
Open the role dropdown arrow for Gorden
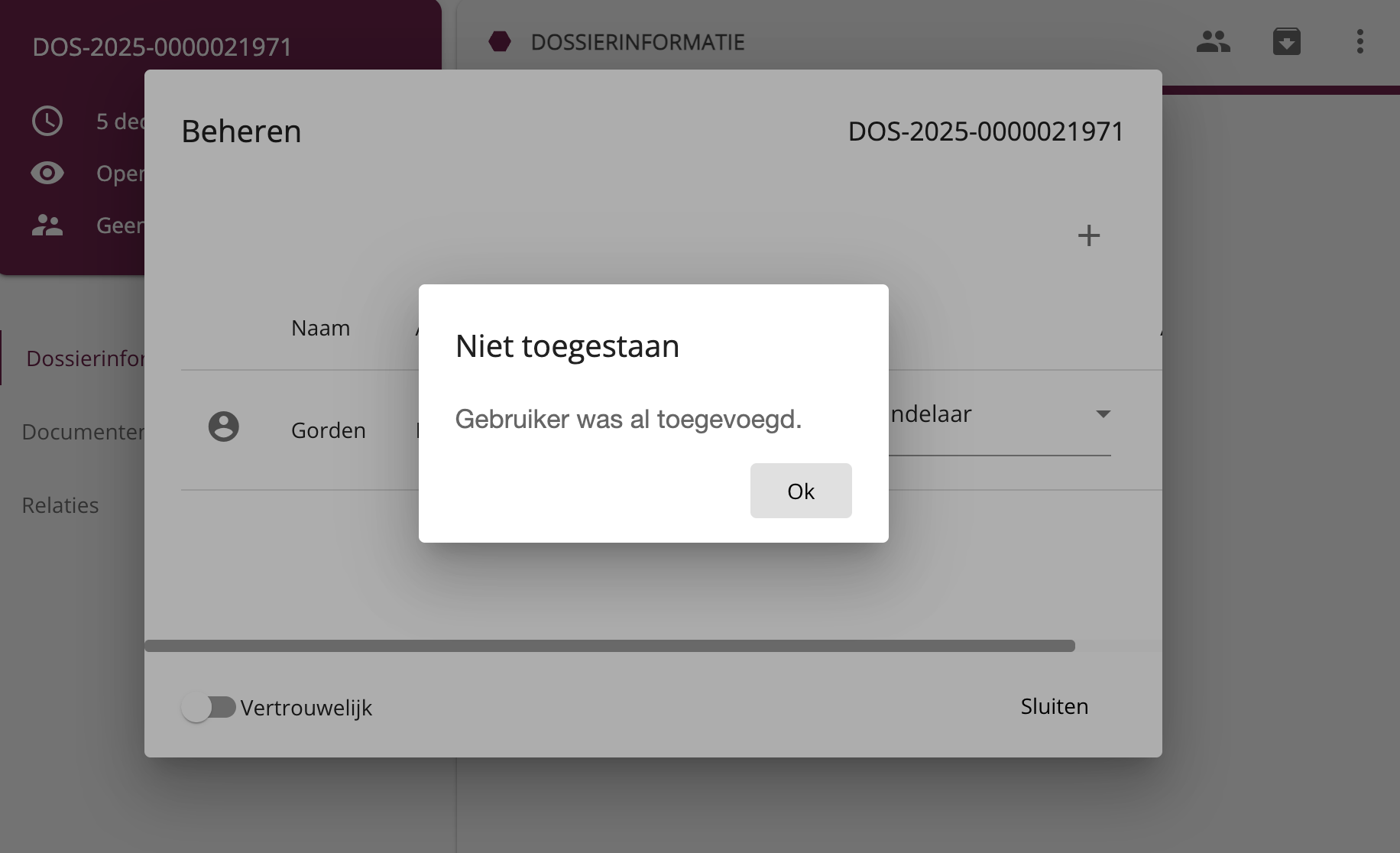(1102, 414)
